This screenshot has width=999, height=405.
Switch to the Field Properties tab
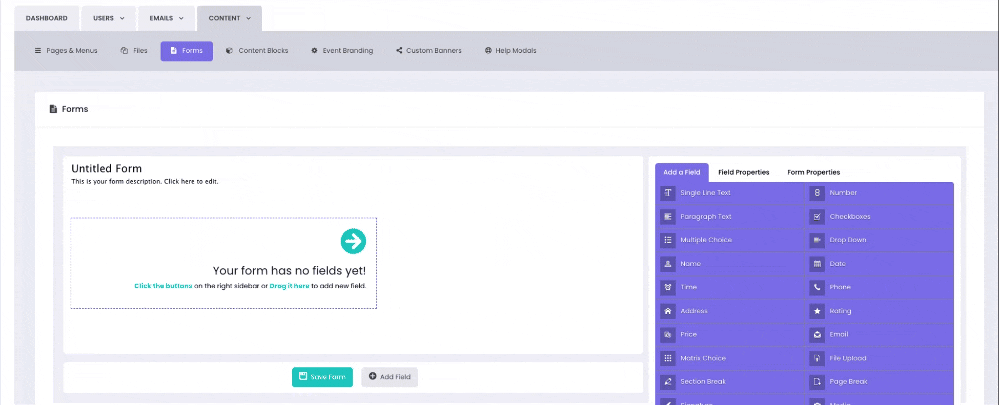(743, 172)
